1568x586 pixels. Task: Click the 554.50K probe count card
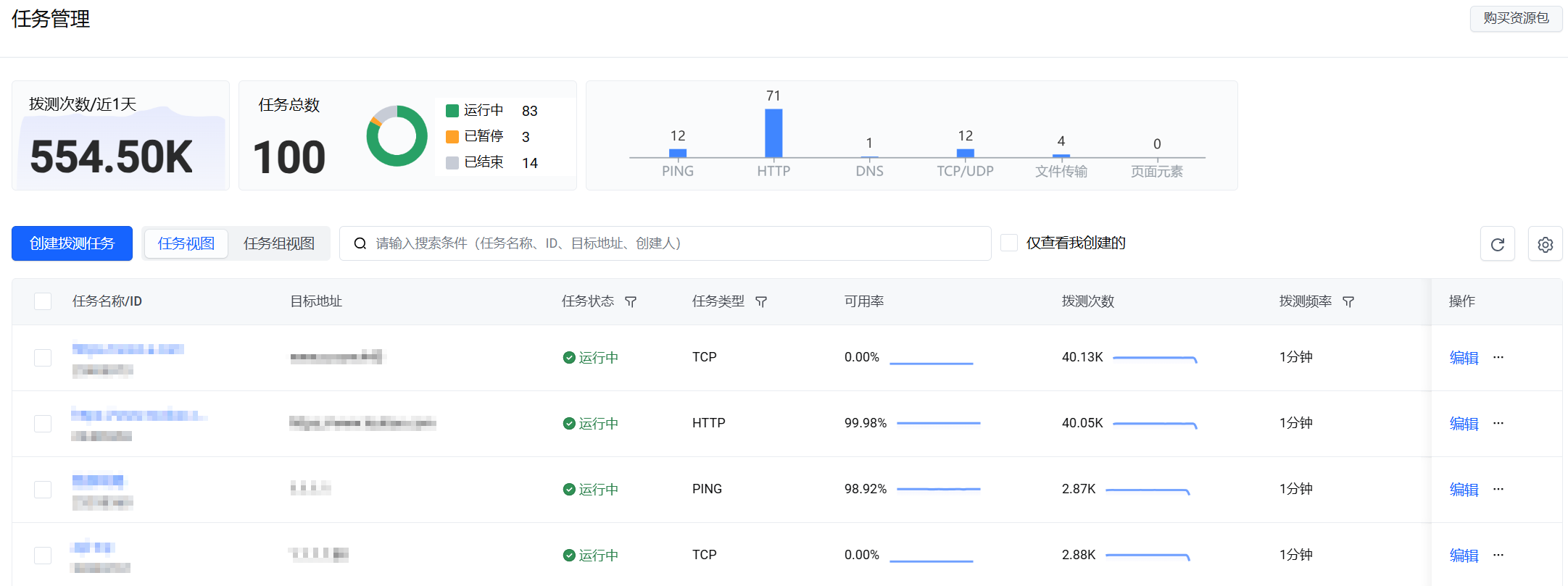pyautogui.click(x=120, y=135)
